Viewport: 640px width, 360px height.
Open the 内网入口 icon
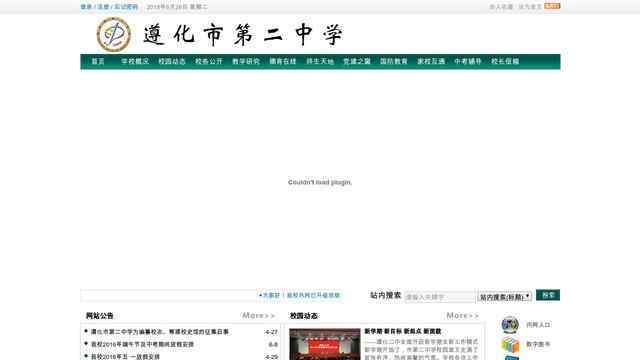click(510, 325)
